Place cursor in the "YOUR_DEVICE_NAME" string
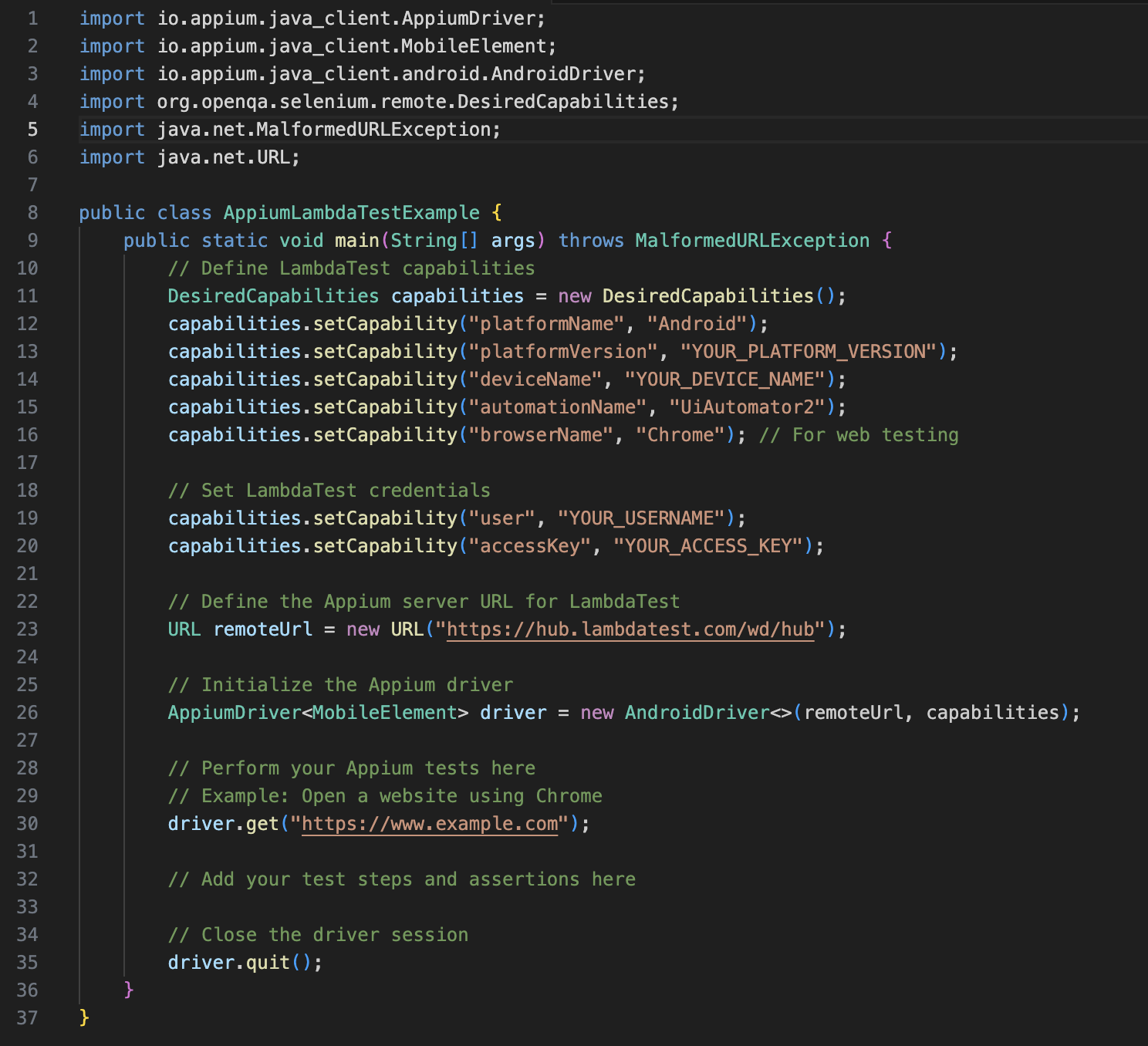Viewport: 1148px width, 1046px height. pyautogui.click(x=724, y=380)
